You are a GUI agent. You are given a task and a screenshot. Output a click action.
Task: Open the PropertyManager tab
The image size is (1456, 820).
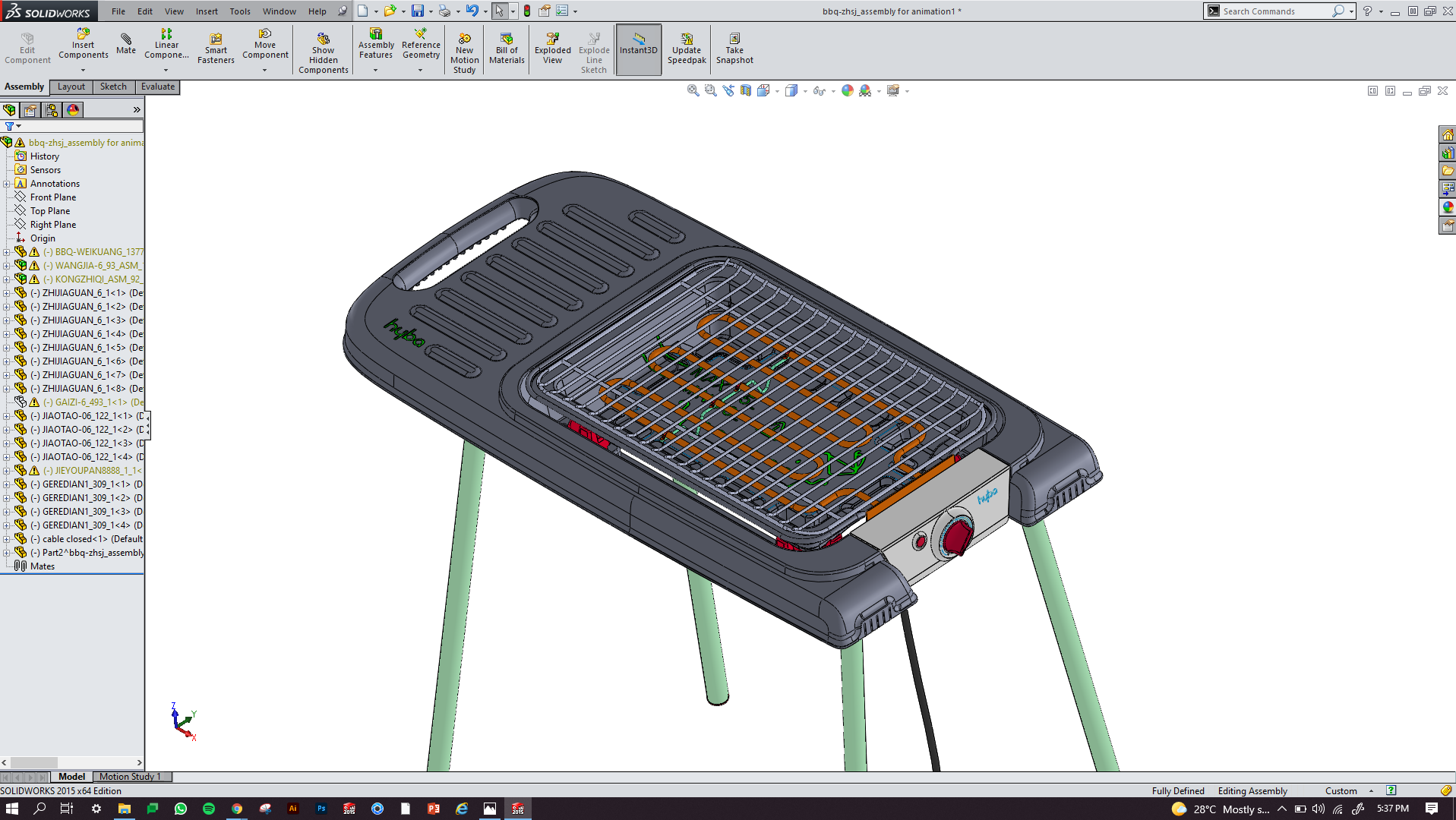30,110
